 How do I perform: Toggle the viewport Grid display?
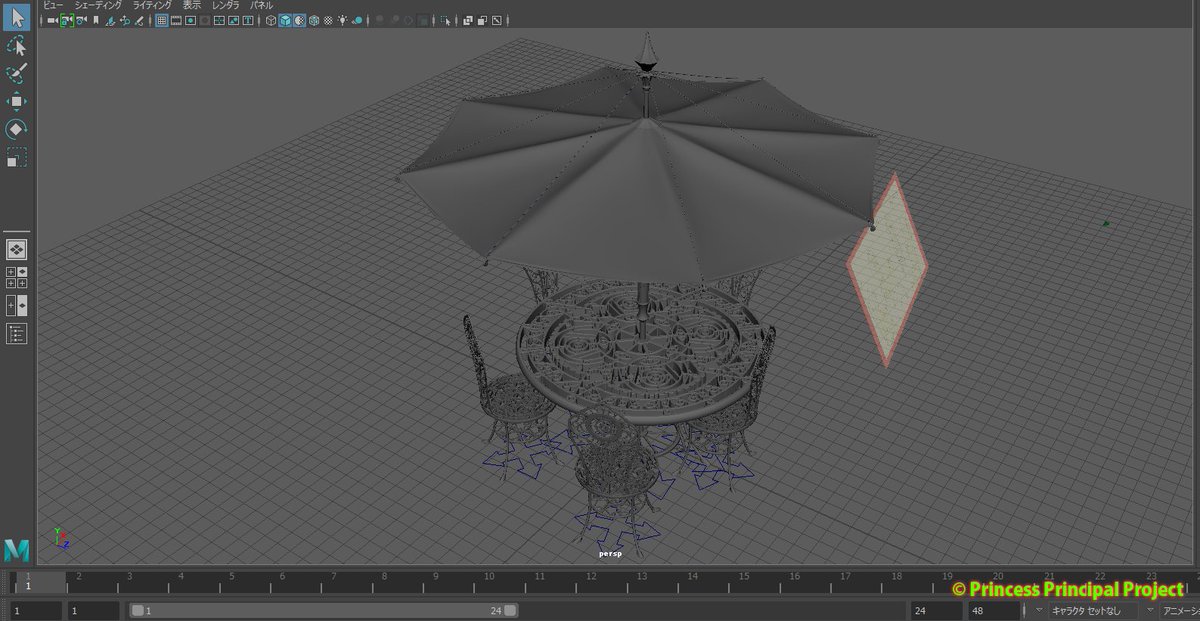point(161,20)
